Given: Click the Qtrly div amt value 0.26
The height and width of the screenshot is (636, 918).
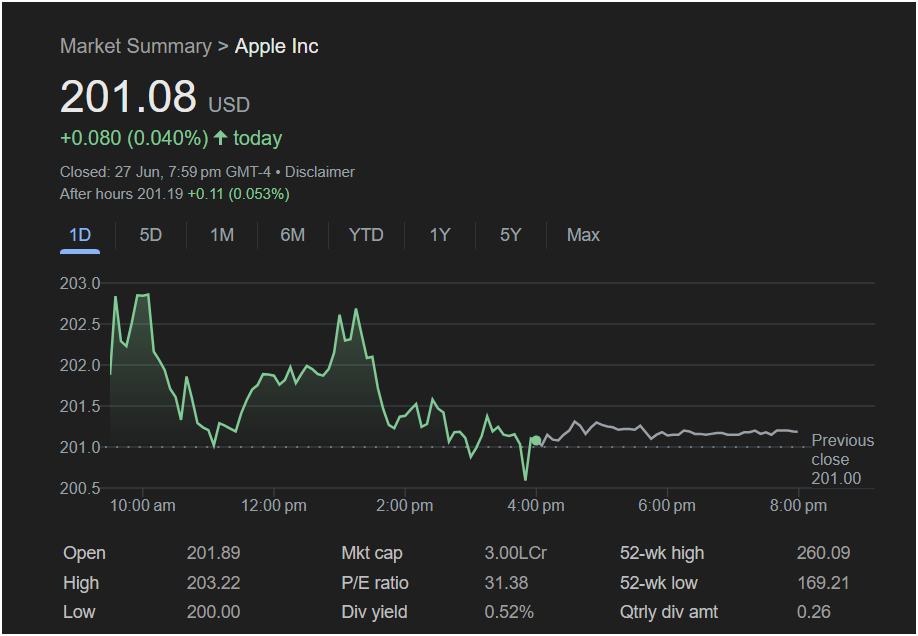Looking at the screenshot, I should (813, 612).
